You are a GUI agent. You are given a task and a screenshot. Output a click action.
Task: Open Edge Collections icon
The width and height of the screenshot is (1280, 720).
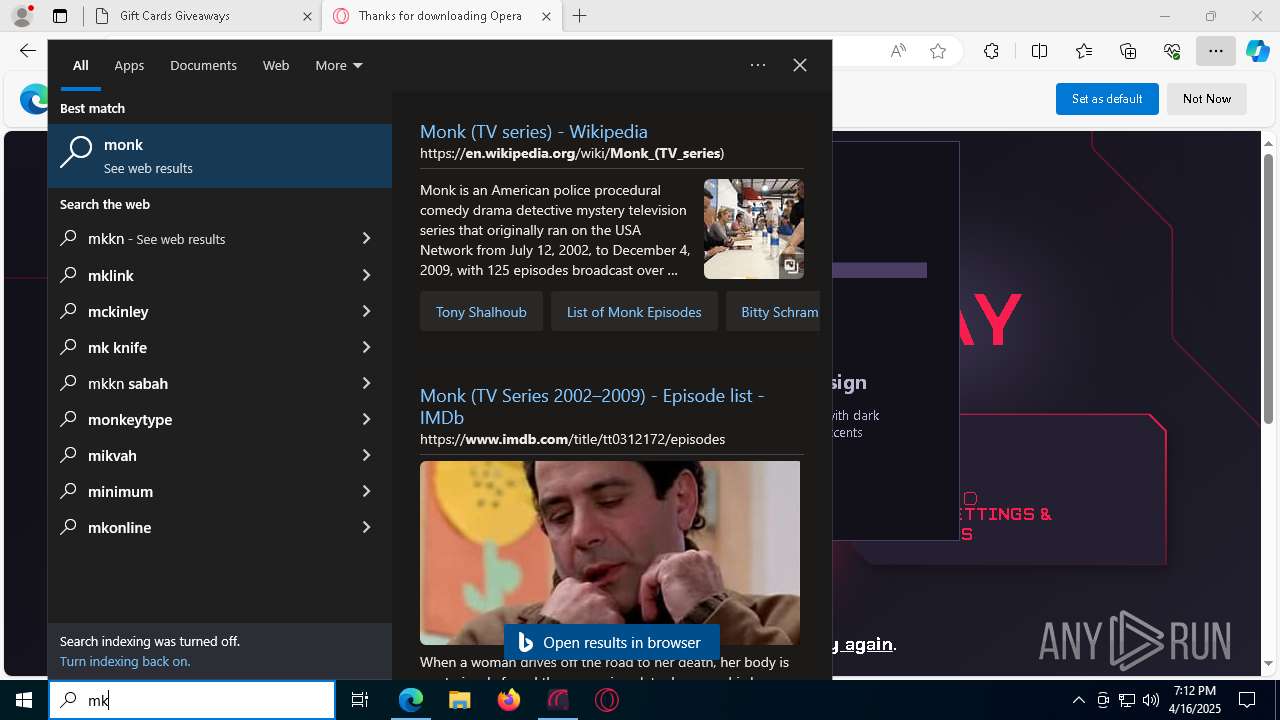(x=1128, y=51)
